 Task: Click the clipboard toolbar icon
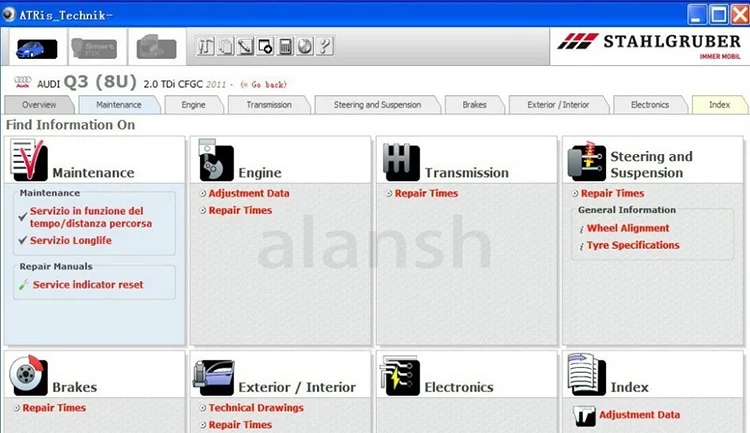click(225, 46)
